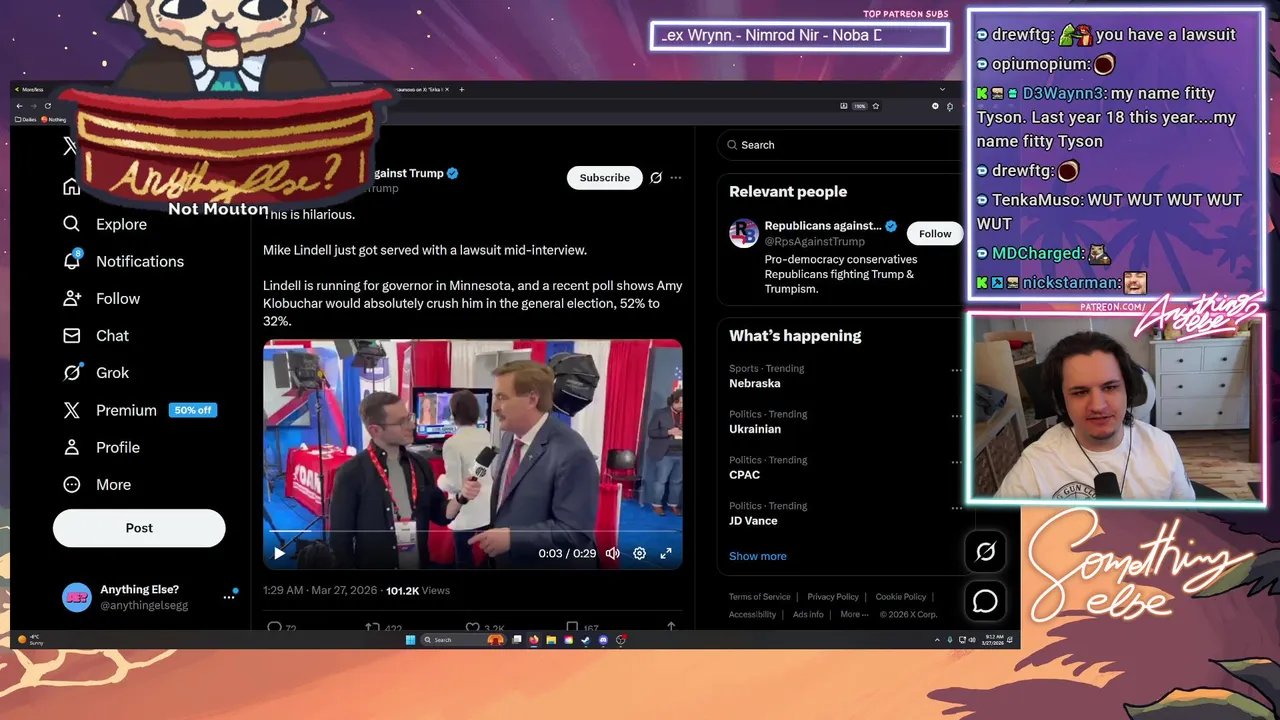Open the Nothing bookmark

pyautogui.click(x=55, y=119)
